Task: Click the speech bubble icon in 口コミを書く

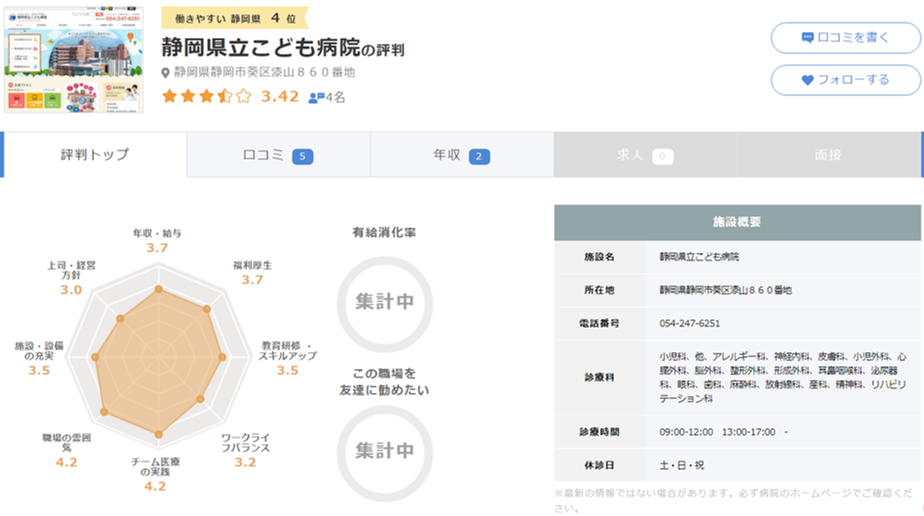Action: point(807,38)
